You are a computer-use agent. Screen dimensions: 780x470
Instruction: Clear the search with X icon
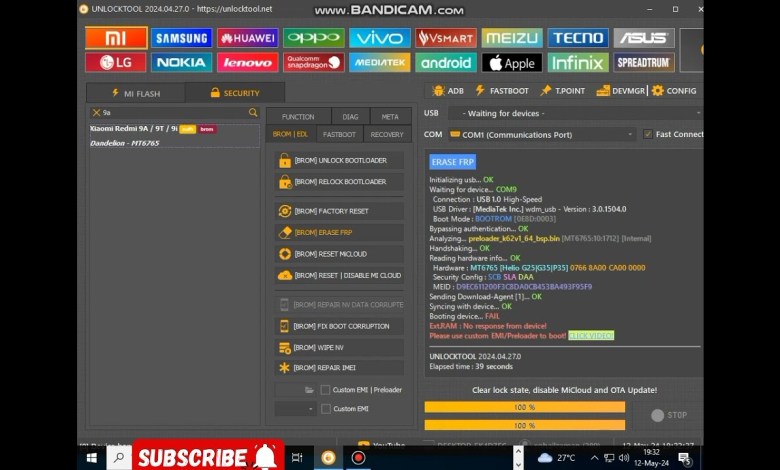[96, 113]
